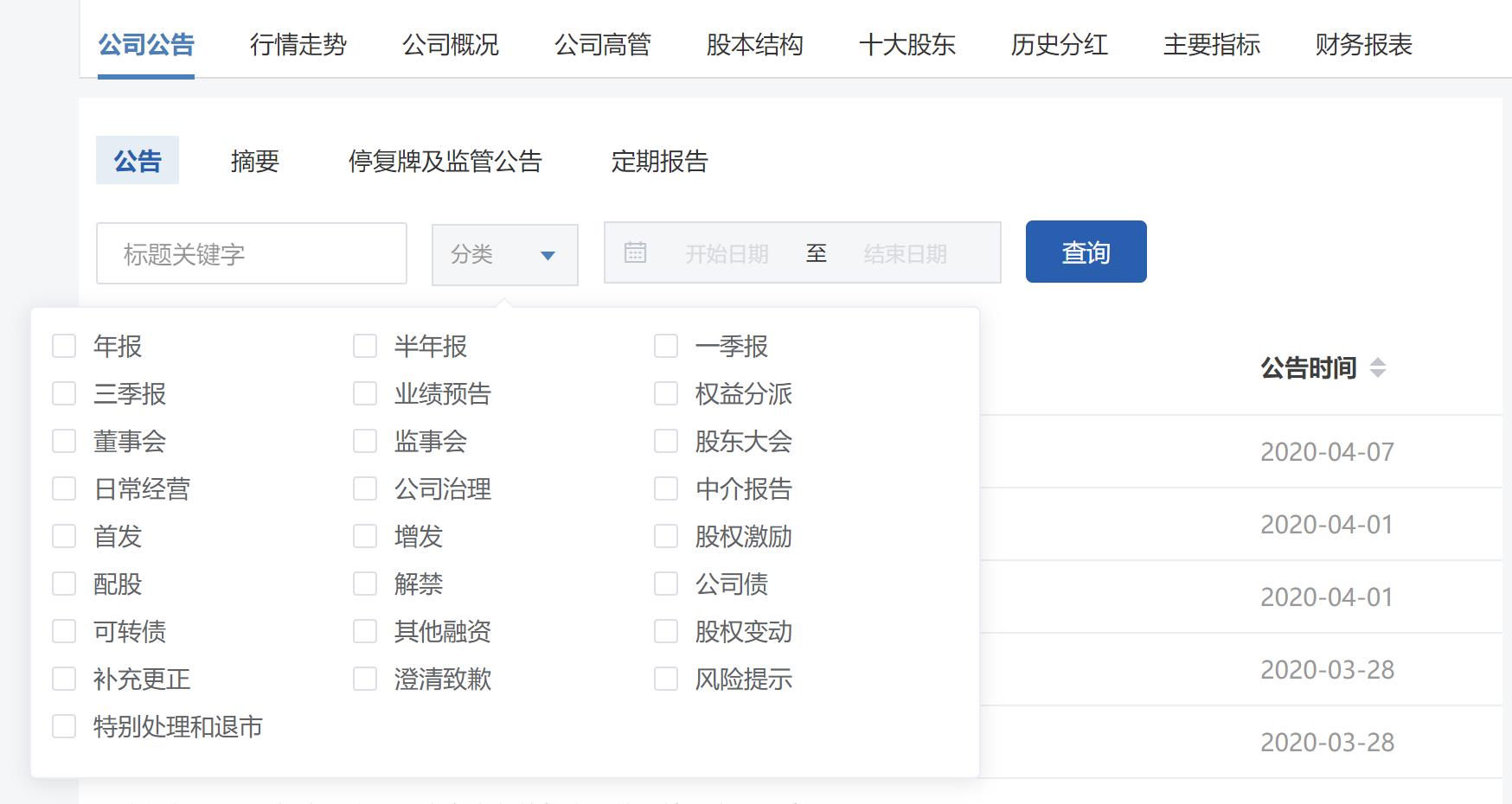Check the 半年报 semi-annual report checkbox

pyautogui.click(x=363, y=345)
